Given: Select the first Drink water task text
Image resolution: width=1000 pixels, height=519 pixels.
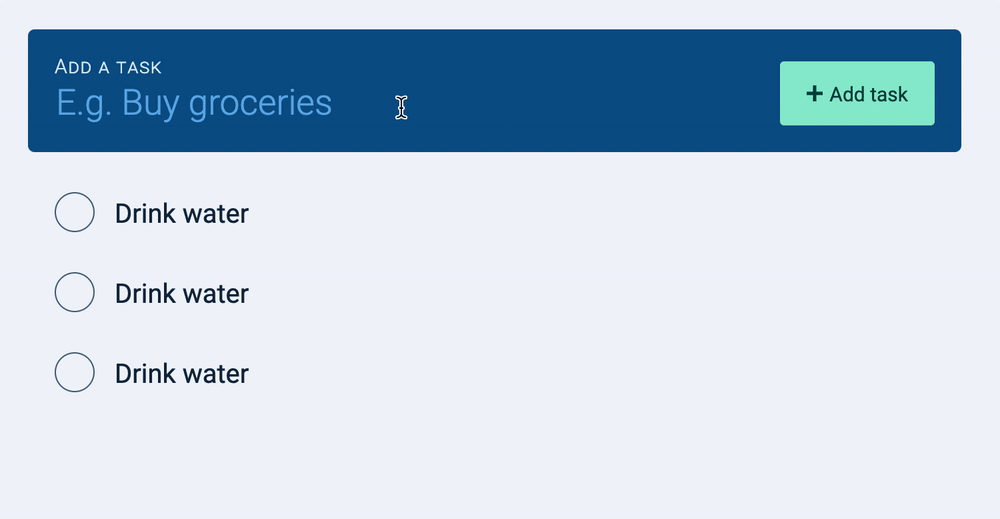Looking at the screenshot, I should (x=181, y=213).
